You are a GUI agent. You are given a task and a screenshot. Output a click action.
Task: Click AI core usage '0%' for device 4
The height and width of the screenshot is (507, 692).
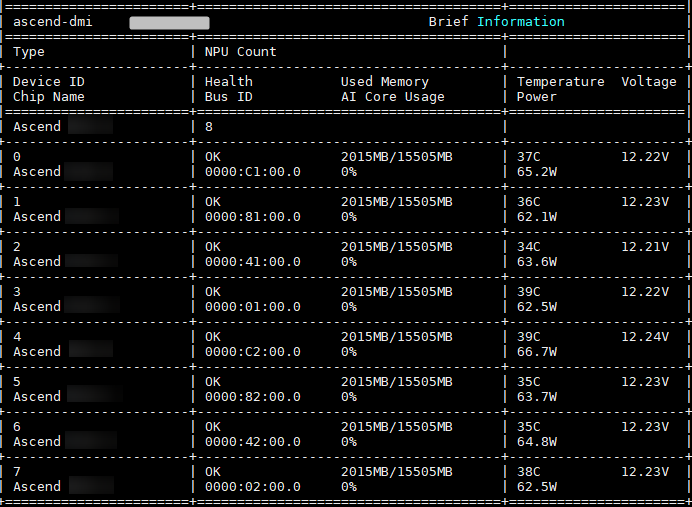tap(349, 352)
